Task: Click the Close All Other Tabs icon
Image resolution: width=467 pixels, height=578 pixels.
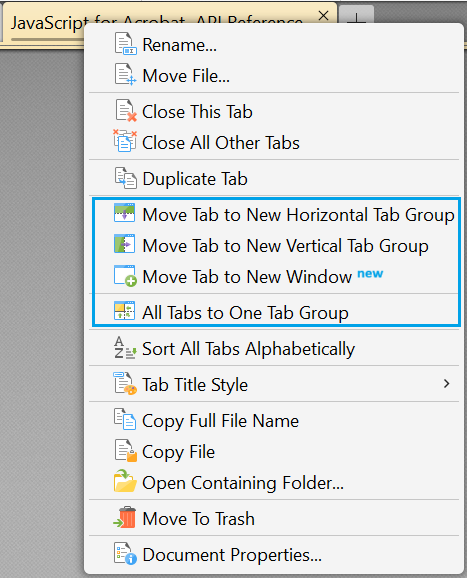Action: coord(125,141)
